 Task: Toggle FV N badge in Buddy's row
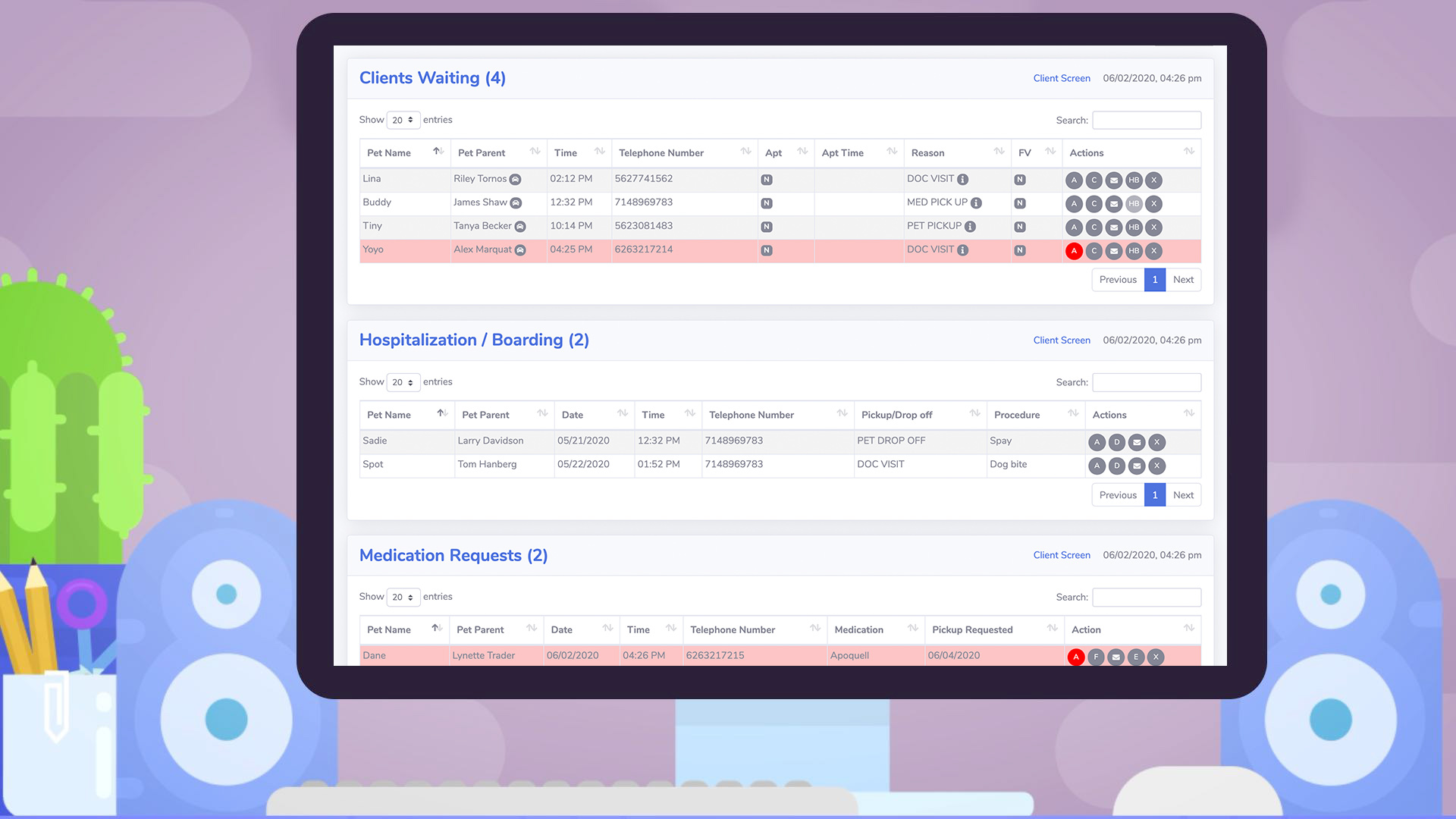(1020, 204)
